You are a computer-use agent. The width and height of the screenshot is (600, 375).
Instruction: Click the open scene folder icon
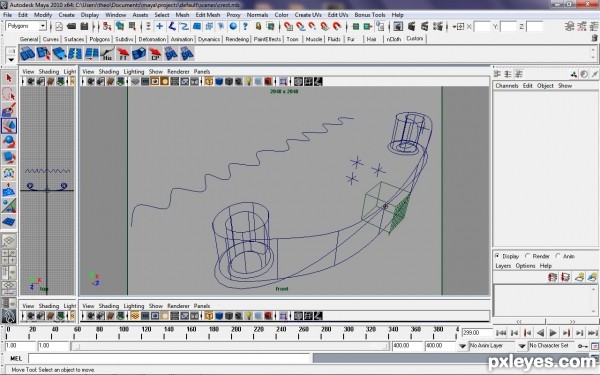point(72,26)
